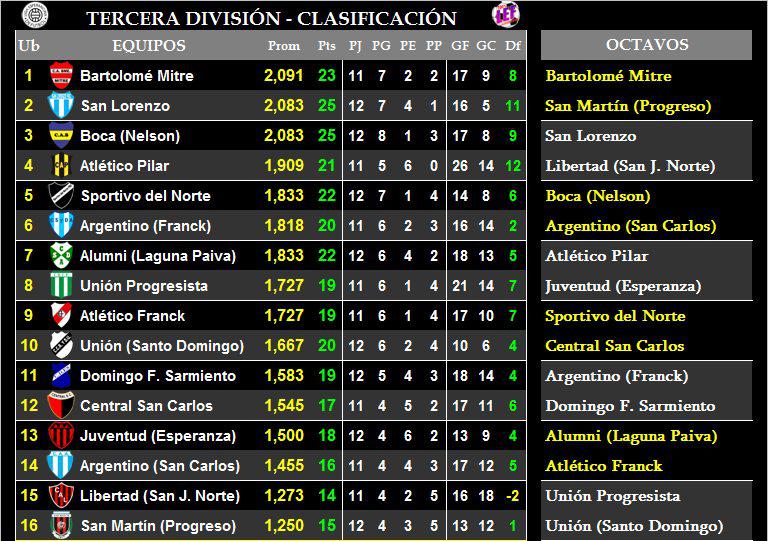This screenshot has height=541, width=768.
Task: Click the league logo left of the title
Action: 35,15
